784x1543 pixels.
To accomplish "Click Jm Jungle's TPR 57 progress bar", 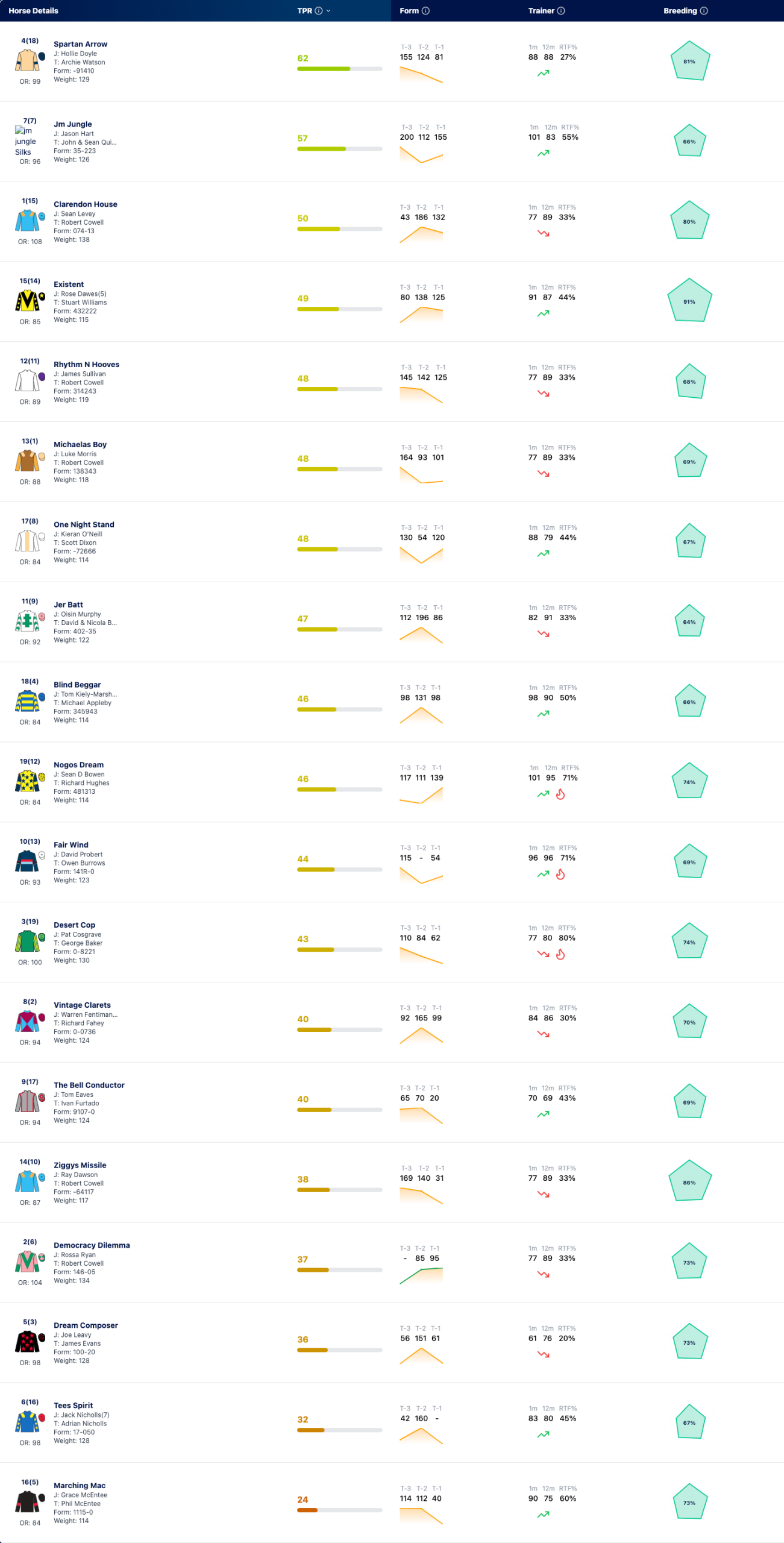I will (340, 149).
